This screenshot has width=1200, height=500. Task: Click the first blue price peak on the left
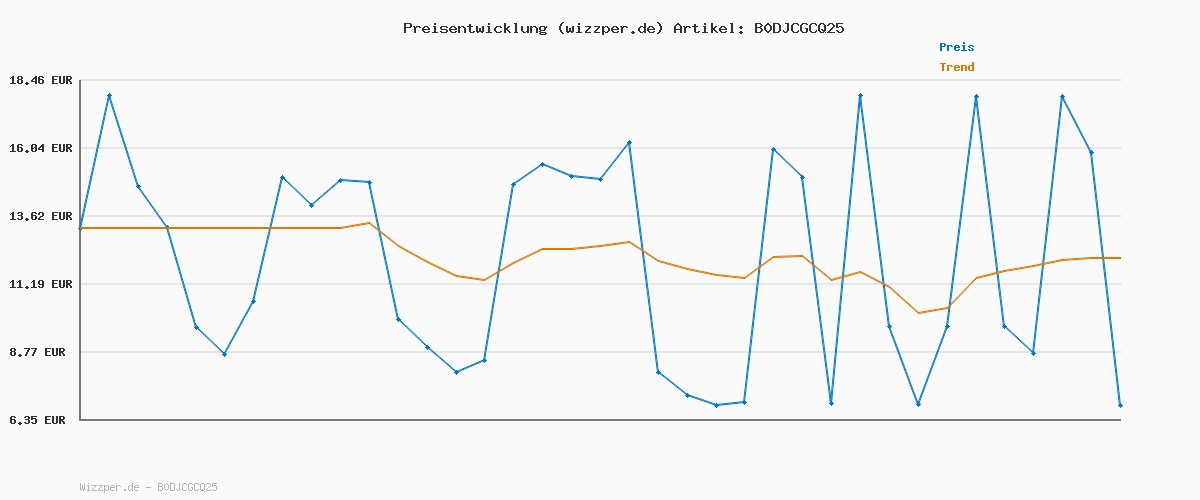(x=109, y=95)
